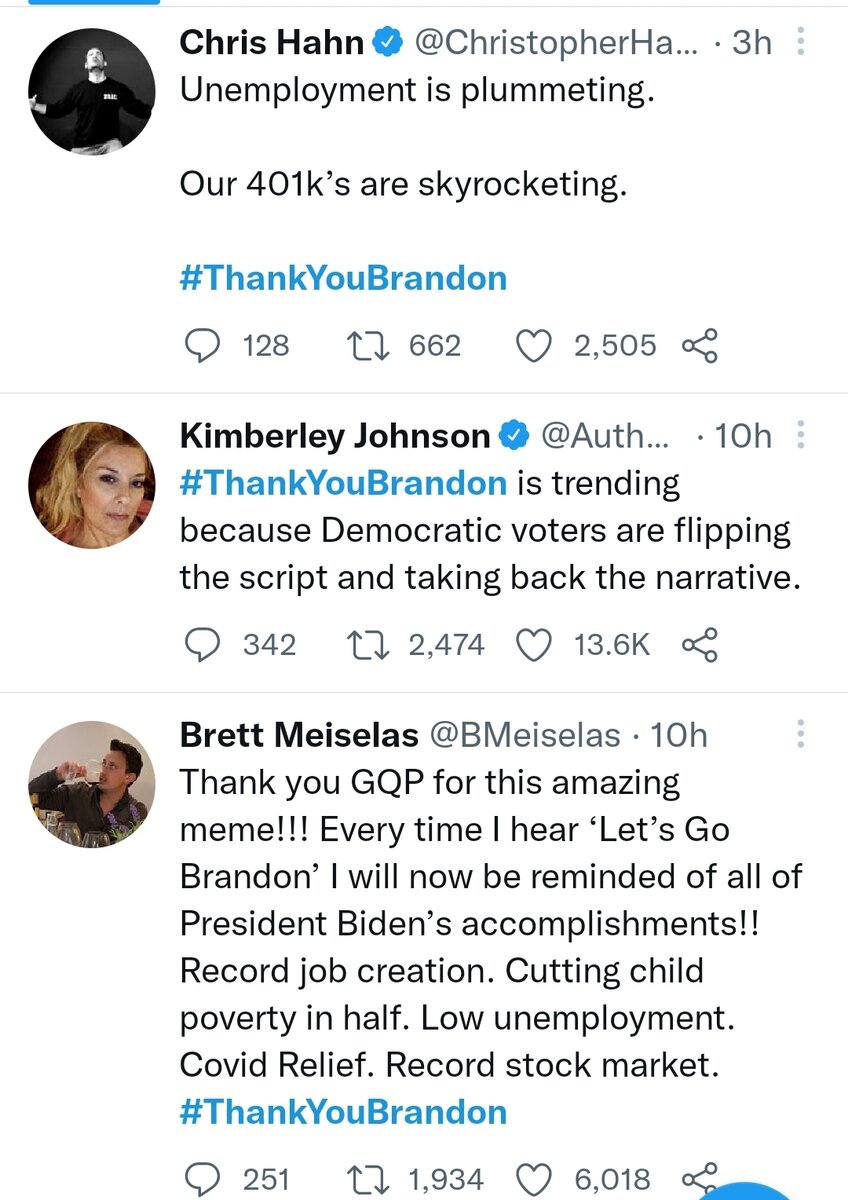
Task: Open #ThankYouBrandon hashtag in Chris Hahn's tweet
Action: 343,277
